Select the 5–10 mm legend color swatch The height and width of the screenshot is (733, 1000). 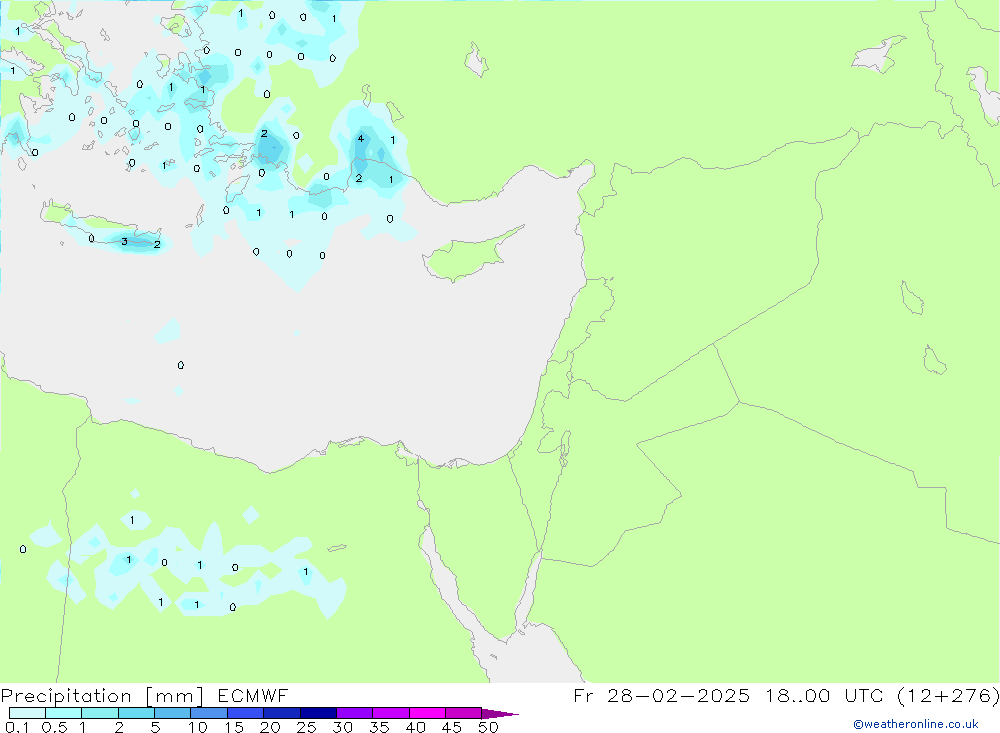(173, 713)
